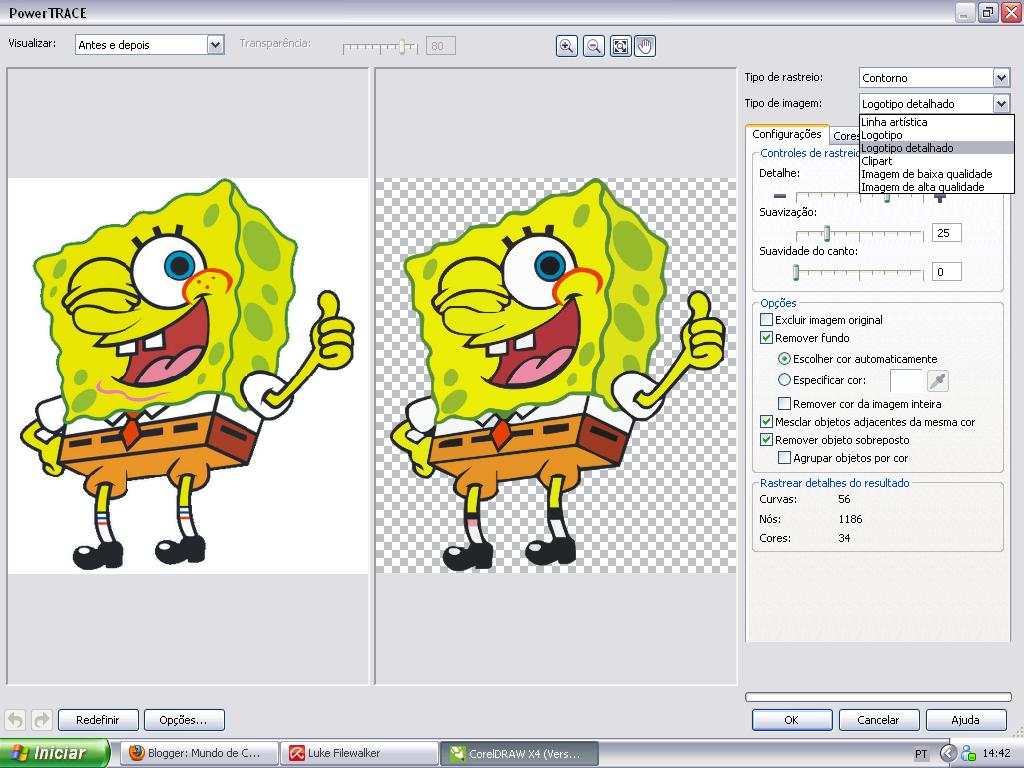Viewport: 1024px width, 768px height.
Task: Open the Firefox Blogger taskbar item
Action: 200,754
